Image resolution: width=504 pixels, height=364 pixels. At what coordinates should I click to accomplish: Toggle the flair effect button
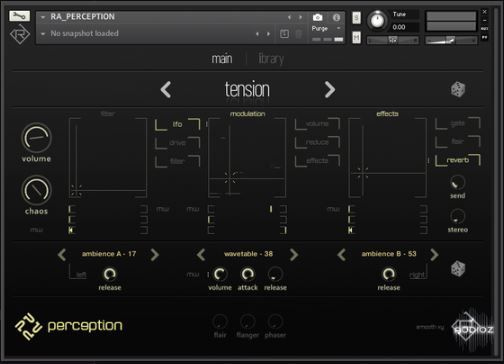[458, 141]
